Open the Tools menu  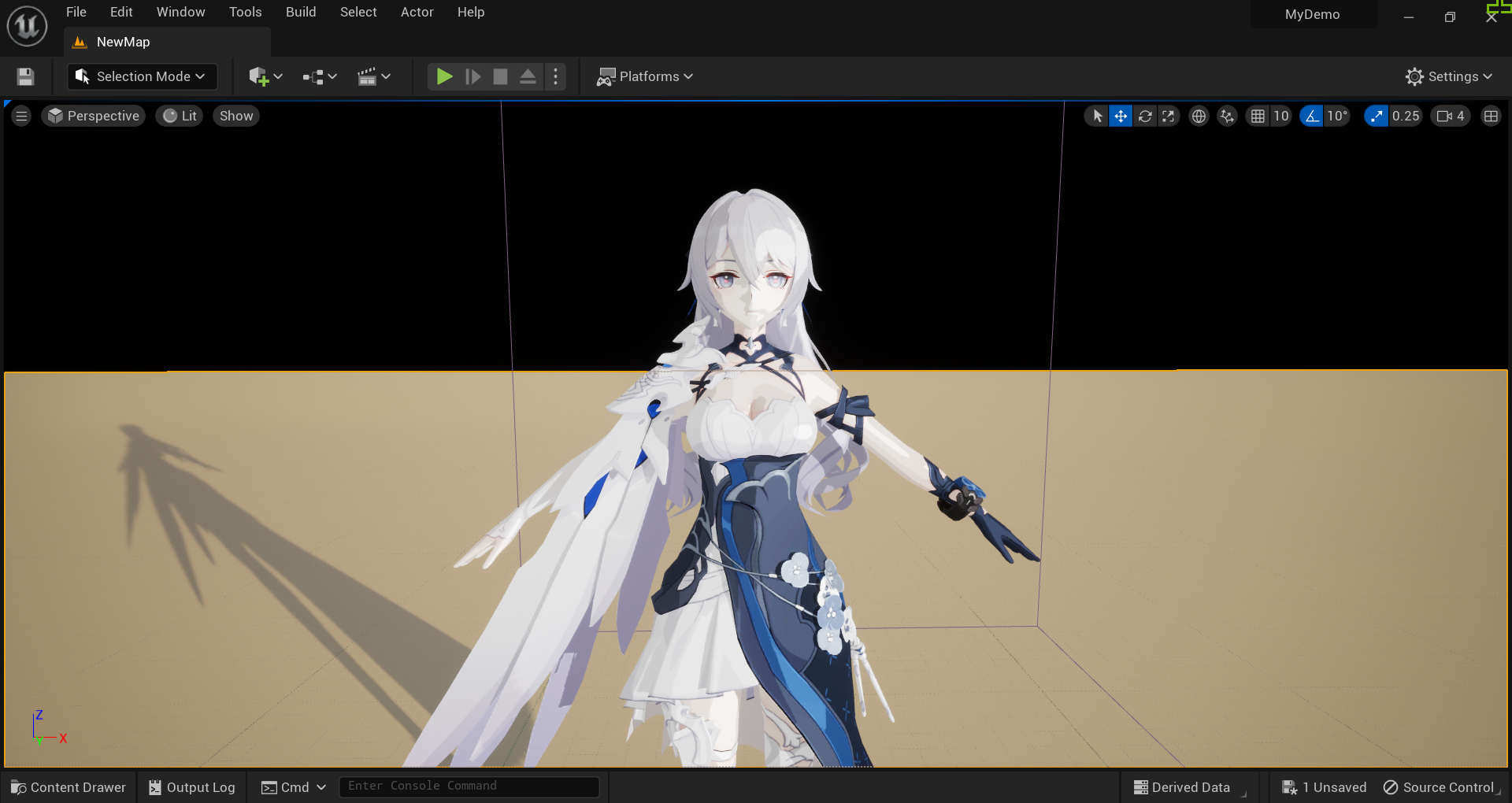click(245, 12)
